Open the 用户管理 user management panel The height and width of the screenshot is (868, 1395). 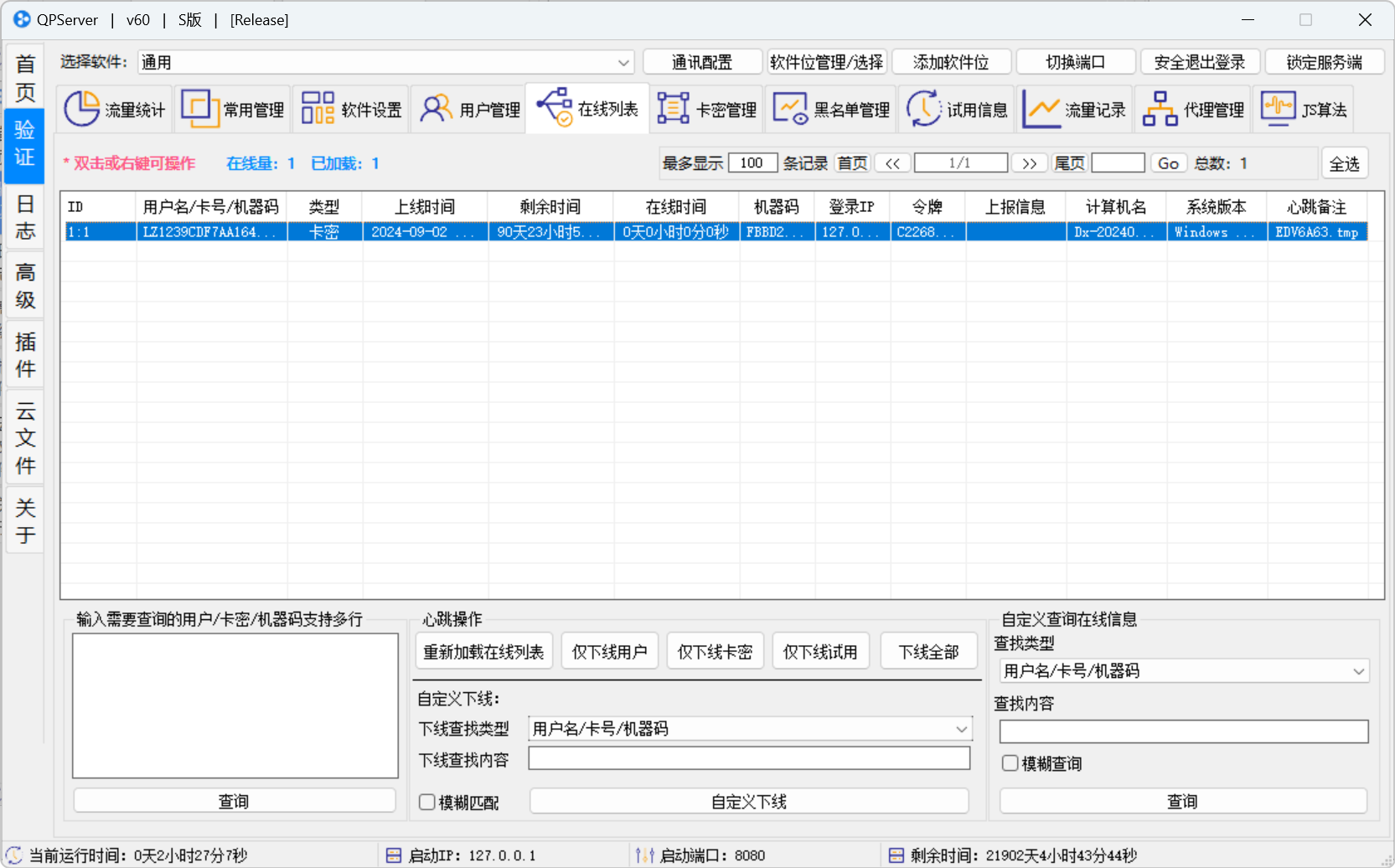coord(468,108)
